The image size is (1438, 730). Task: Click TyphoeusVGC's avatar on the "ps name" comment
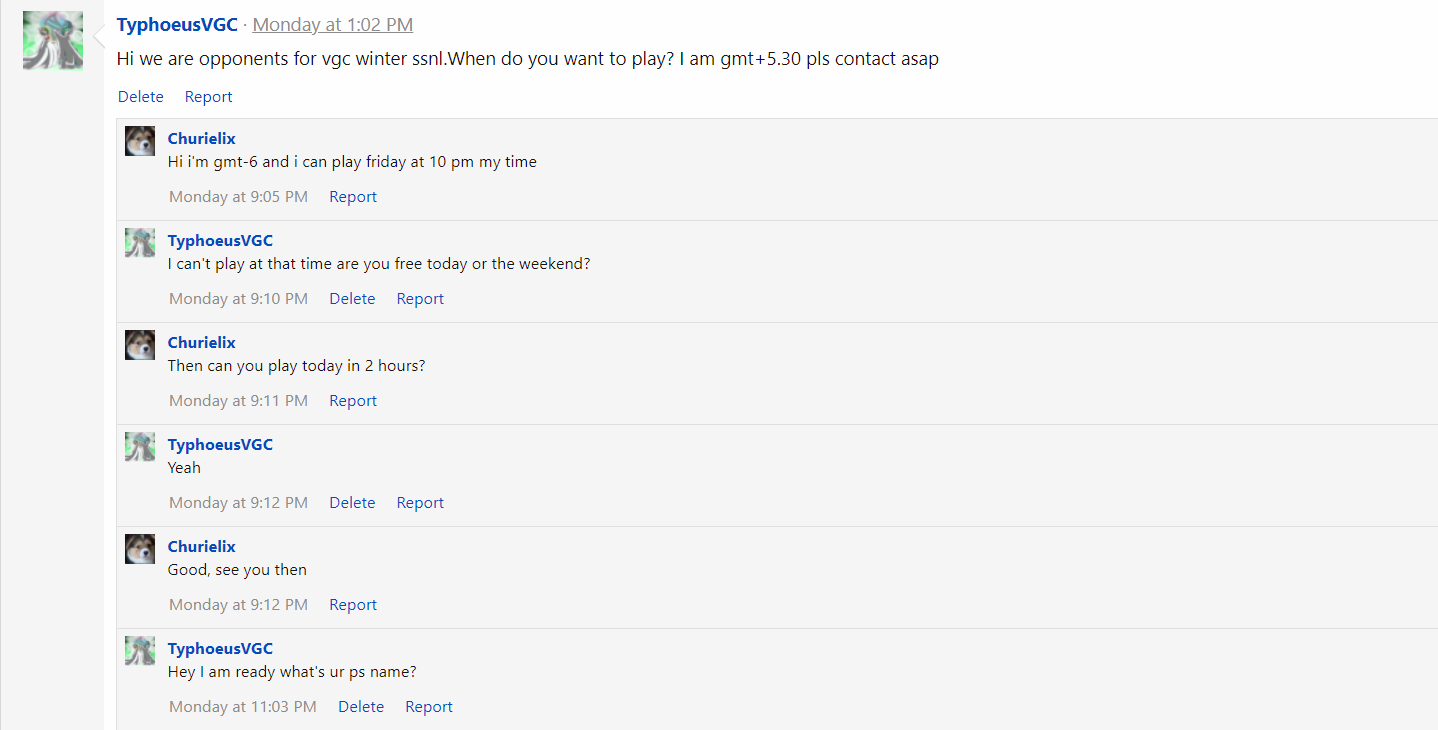[140, 651]
